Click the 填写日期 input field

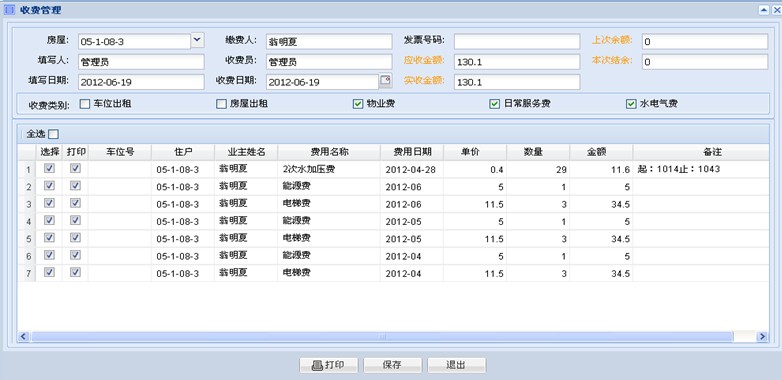(141, 82)
